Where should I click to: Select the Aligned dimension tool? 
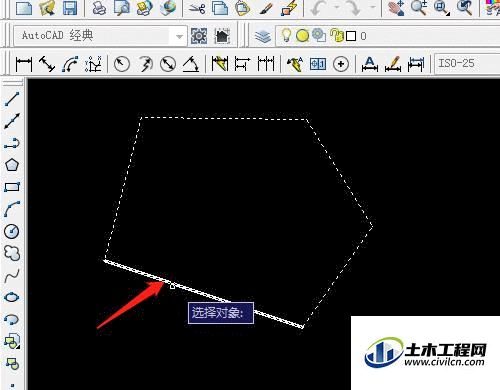tap(47, 64)
